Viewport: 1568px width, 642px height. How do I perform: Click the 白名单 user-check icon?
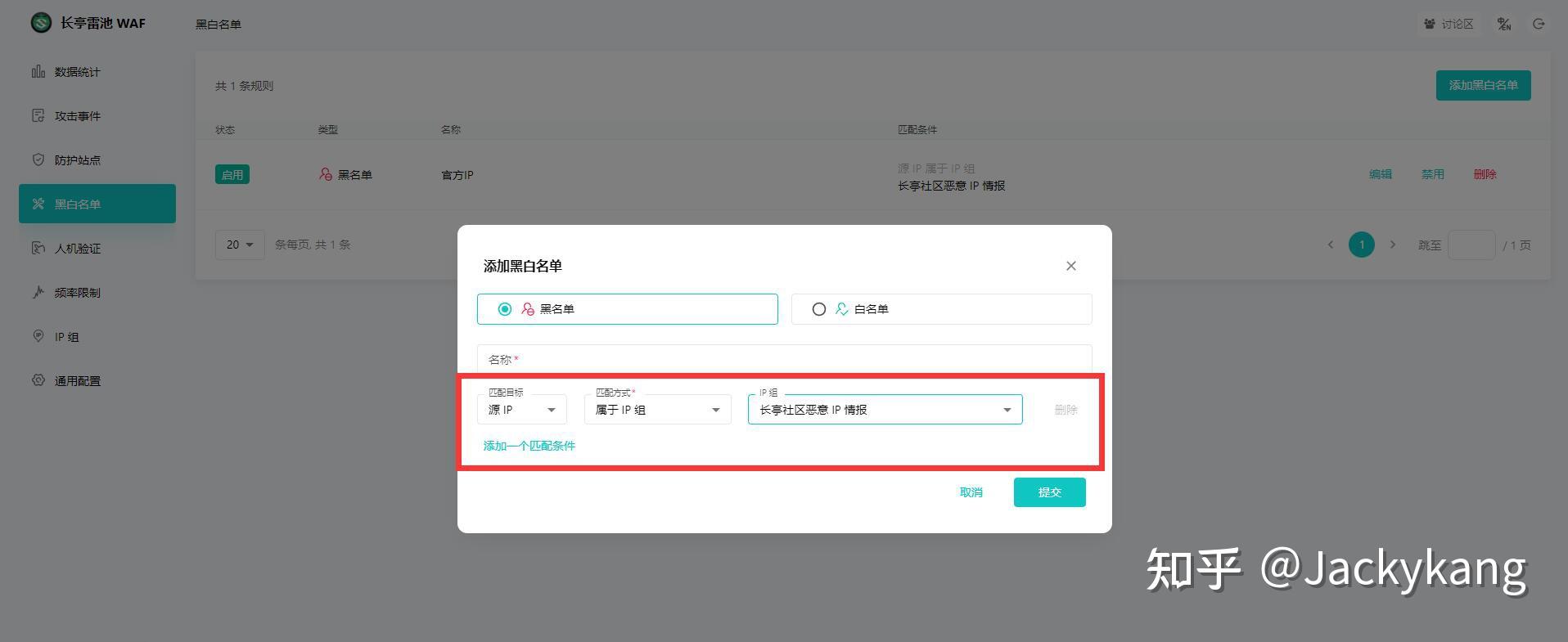(842, 309)
